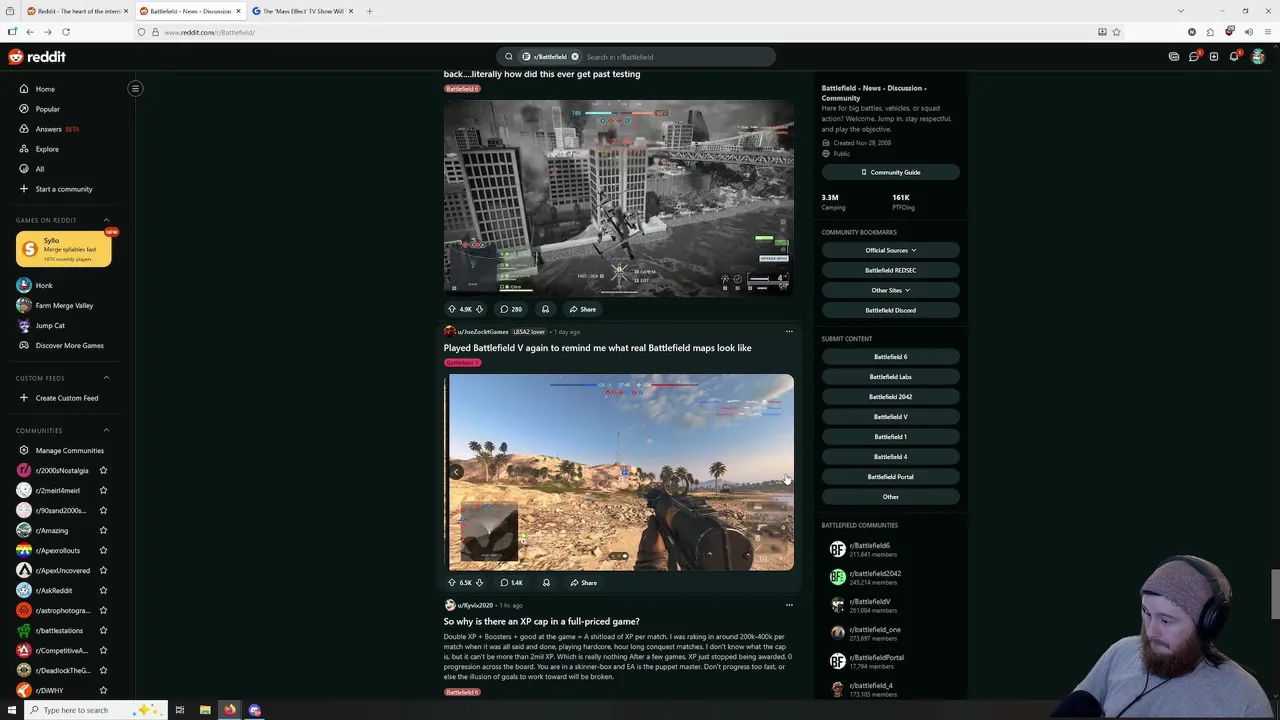Collapse the Games on Reddit section

click(x=106, y=220)
